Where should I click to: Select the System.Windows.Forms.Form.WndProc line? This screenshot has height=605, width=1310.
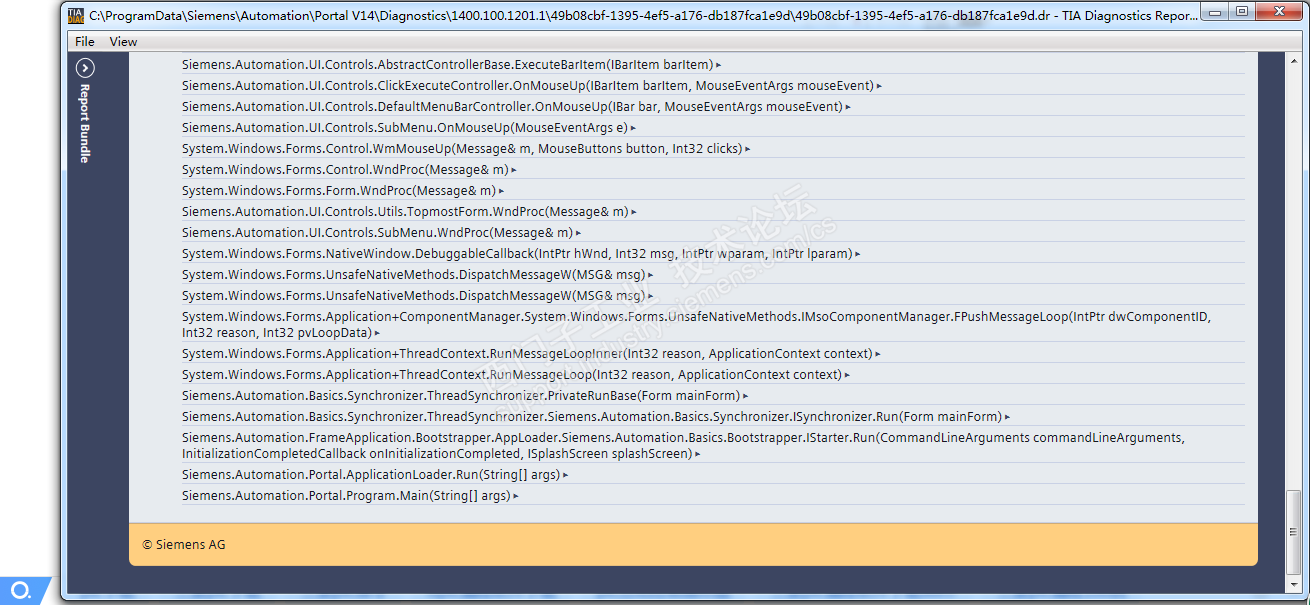[x=339, y=191]
